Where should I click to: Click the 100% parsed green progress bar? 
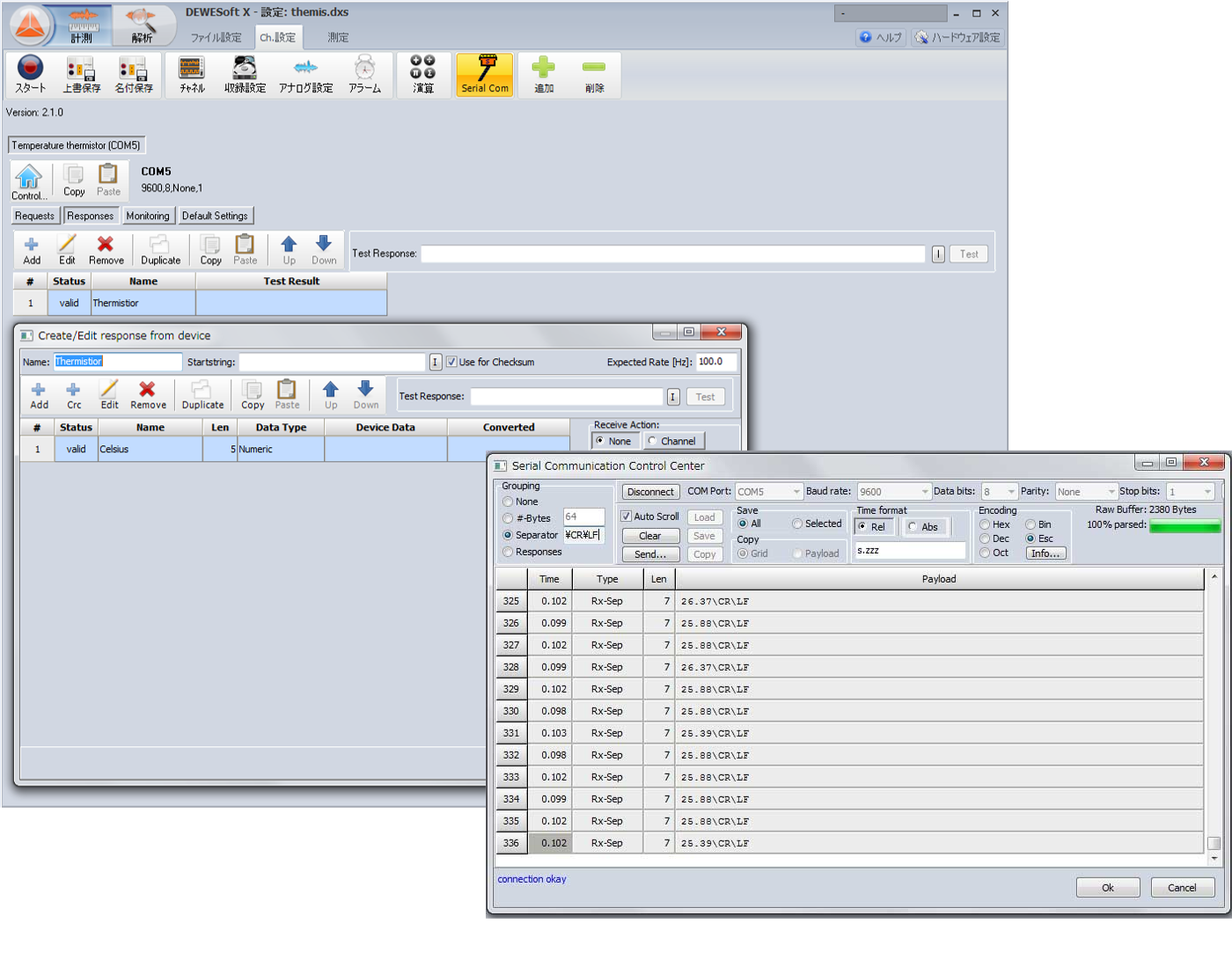(1184, 526)
